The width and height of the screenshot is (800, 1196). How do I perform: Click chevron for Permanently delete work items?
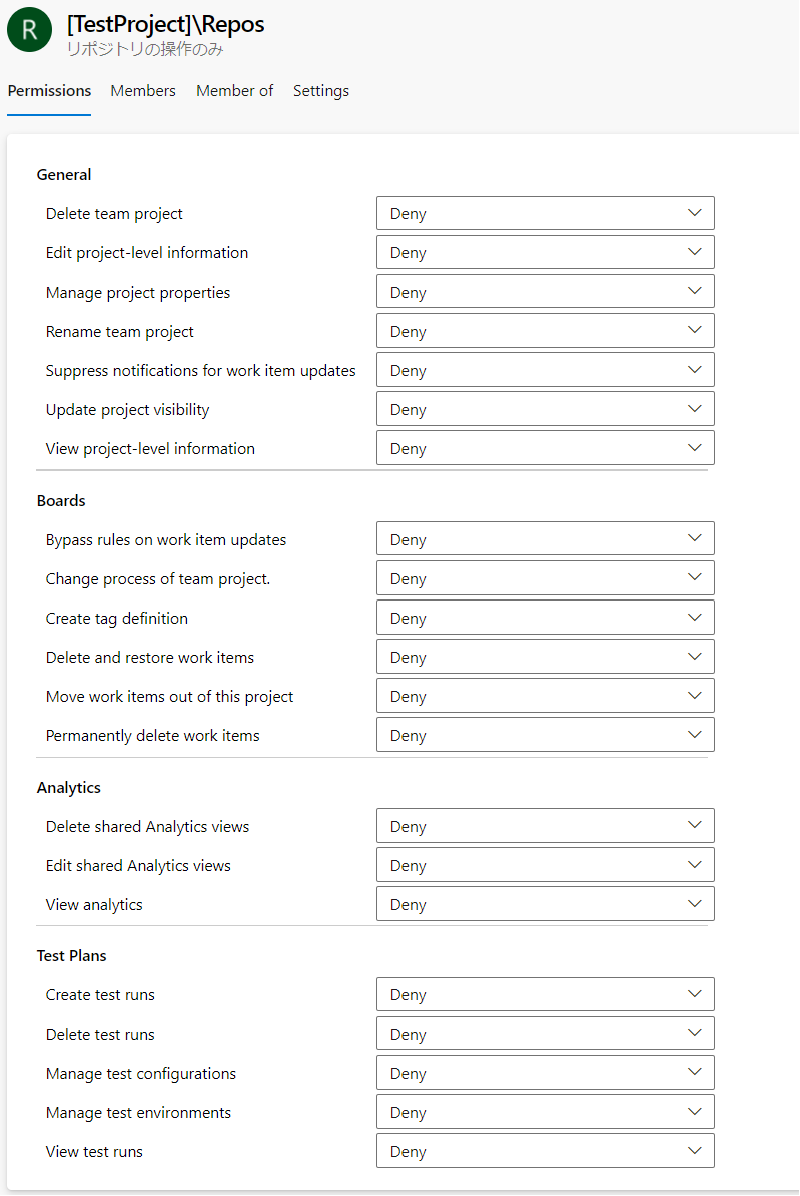695,735
